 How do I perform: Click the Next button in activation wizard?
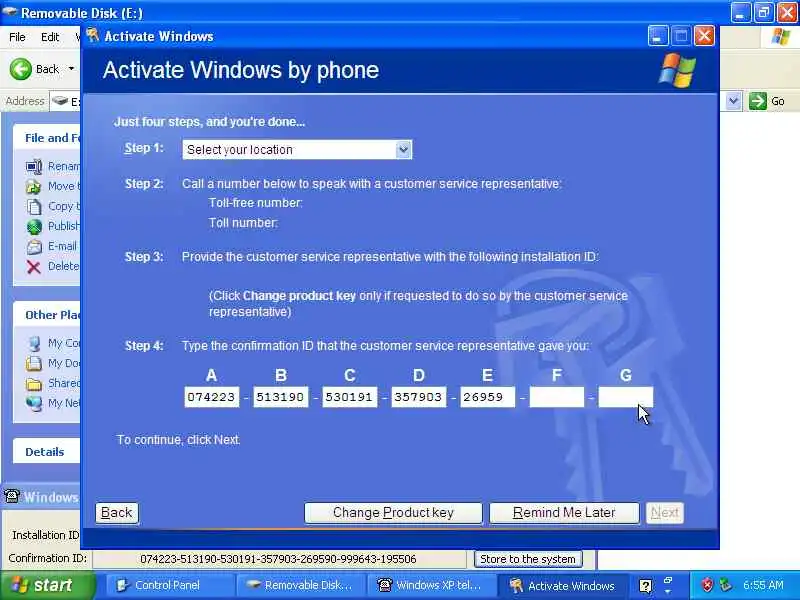coord(664,513)
